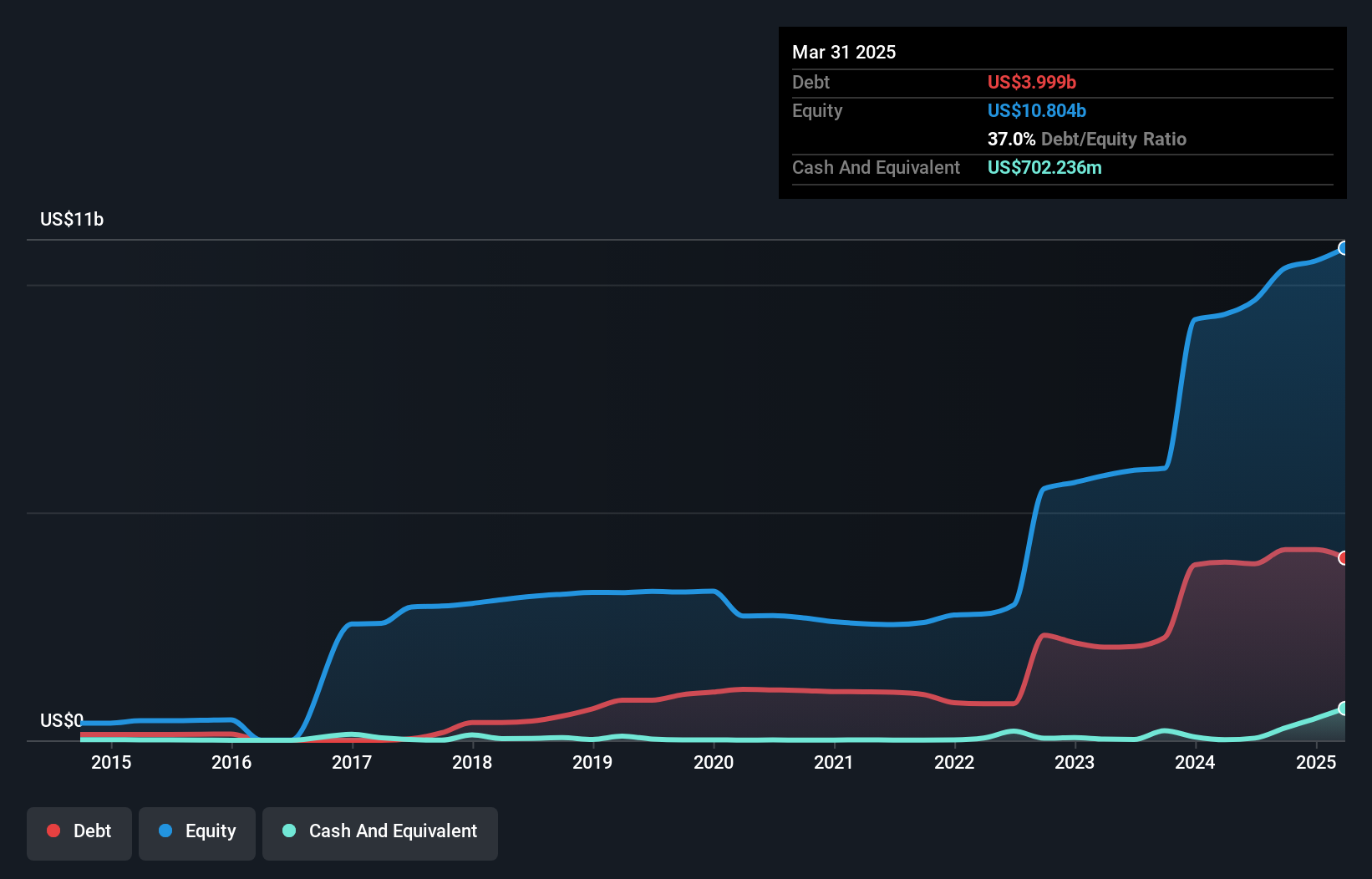Click the 2023 x-axis label
This screenshot has width=1372, height=879.
coord(1075,762)
